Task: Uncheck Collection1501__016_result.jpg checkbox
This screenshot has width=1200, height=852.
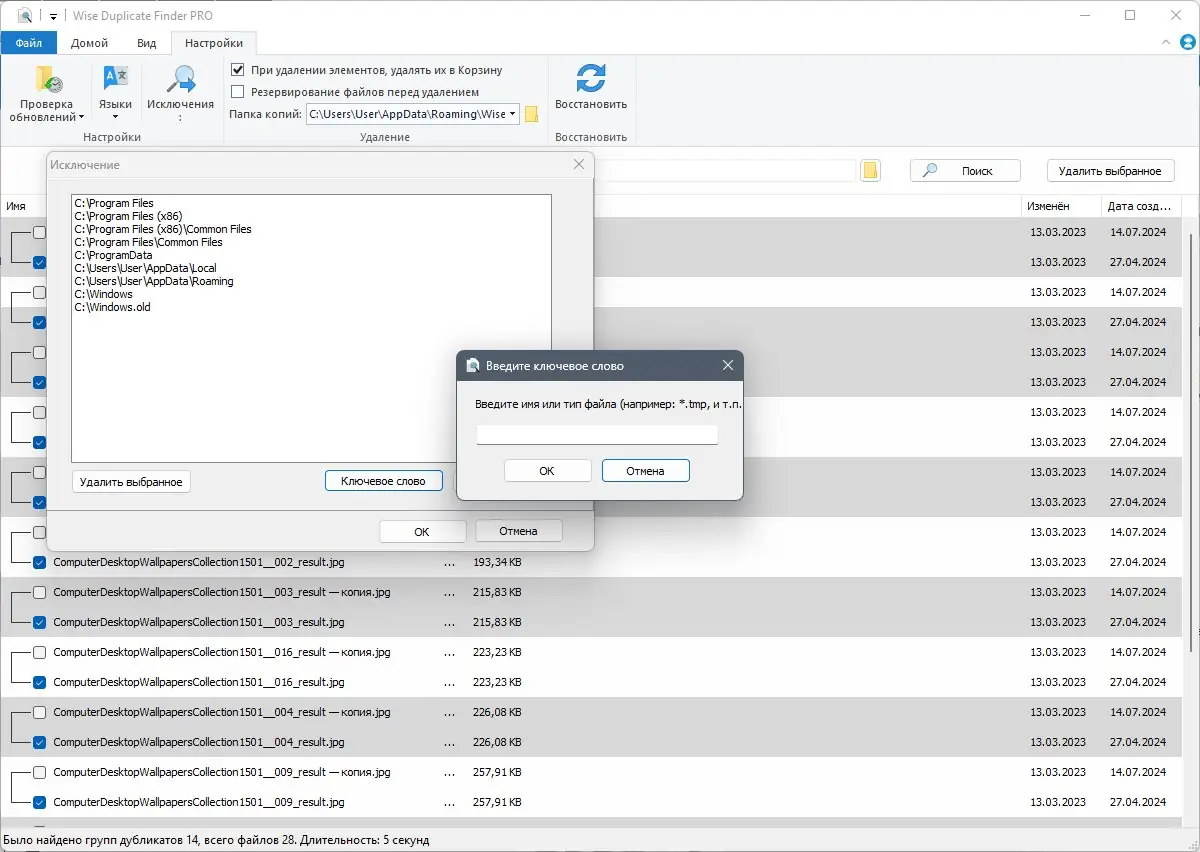Action: (x=39, y=682)
